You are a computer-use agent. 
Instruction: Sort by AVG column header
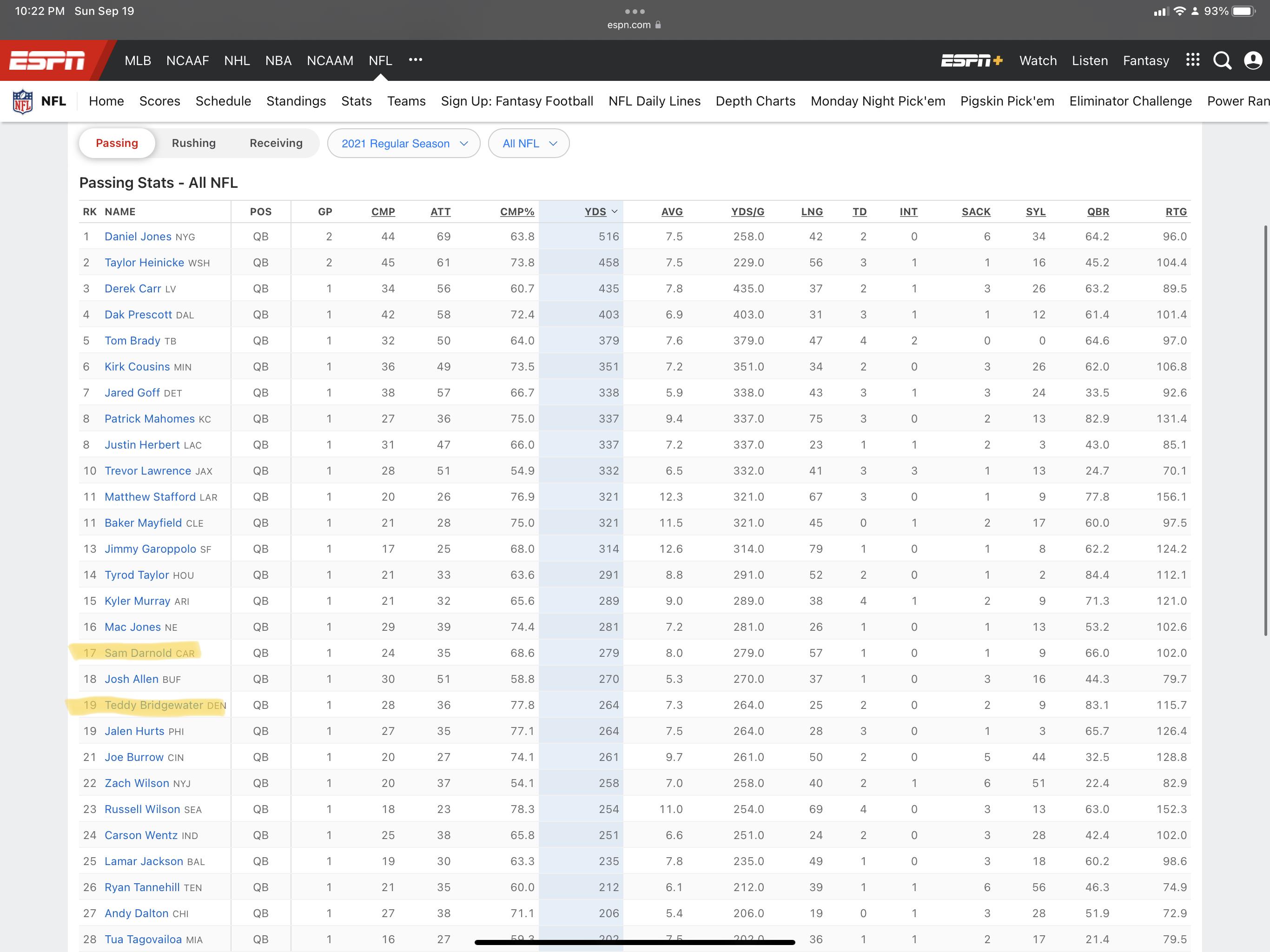[x=672, y=212]
